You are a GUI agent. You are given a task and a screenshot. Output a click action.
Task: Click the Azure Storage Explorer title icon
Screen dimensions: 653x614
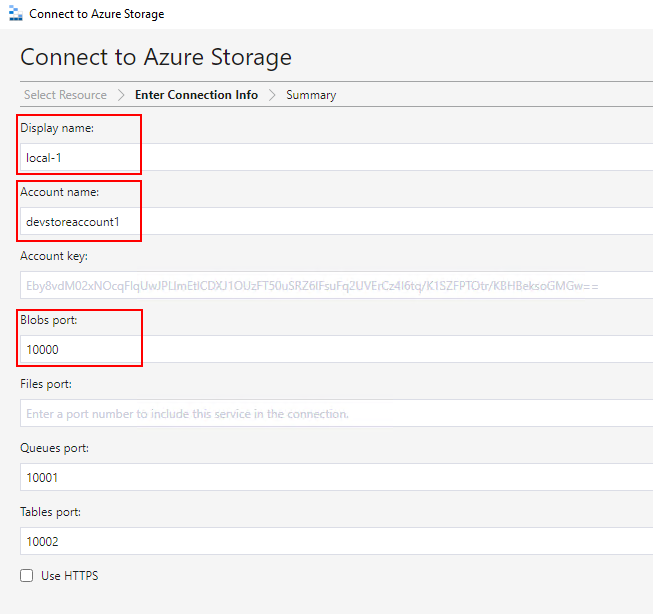15,13
